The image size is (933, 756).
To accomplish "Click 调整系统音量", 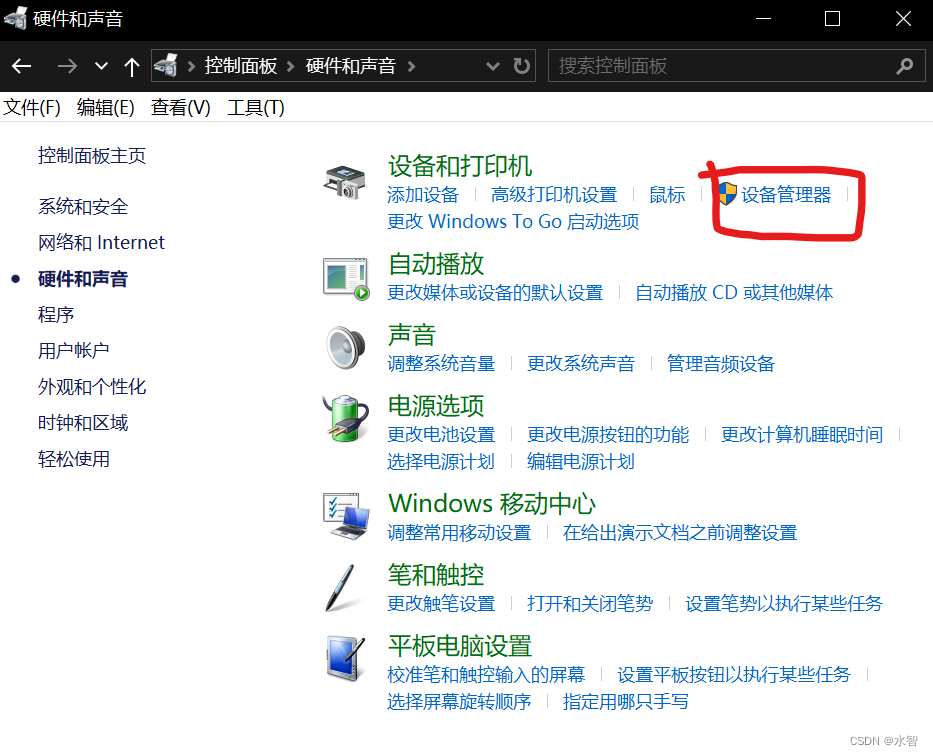I will tap(441, 363).
